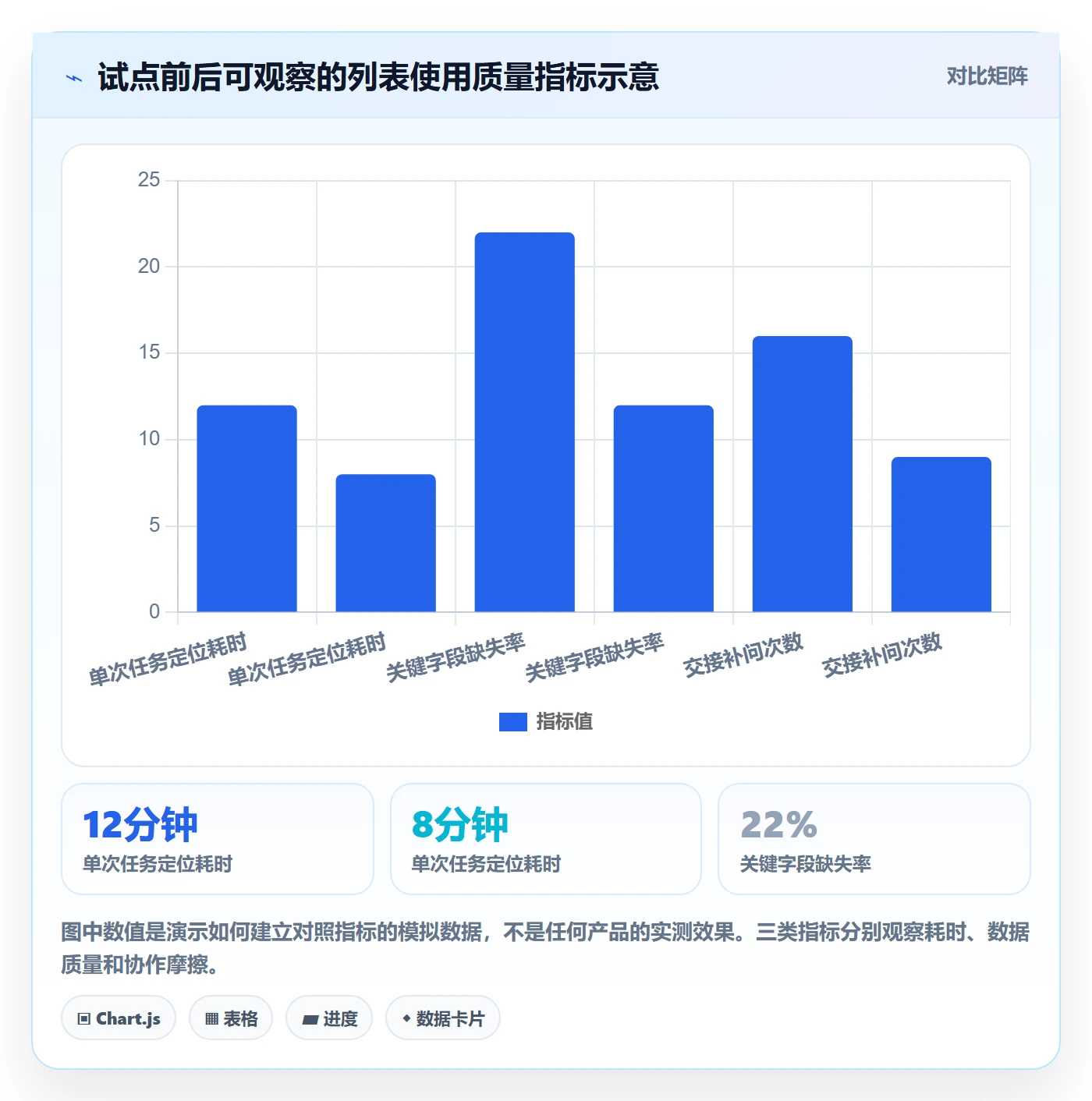Click the description text starting 图中数值是演示
1092x1101 pixels.
point(545,948)
